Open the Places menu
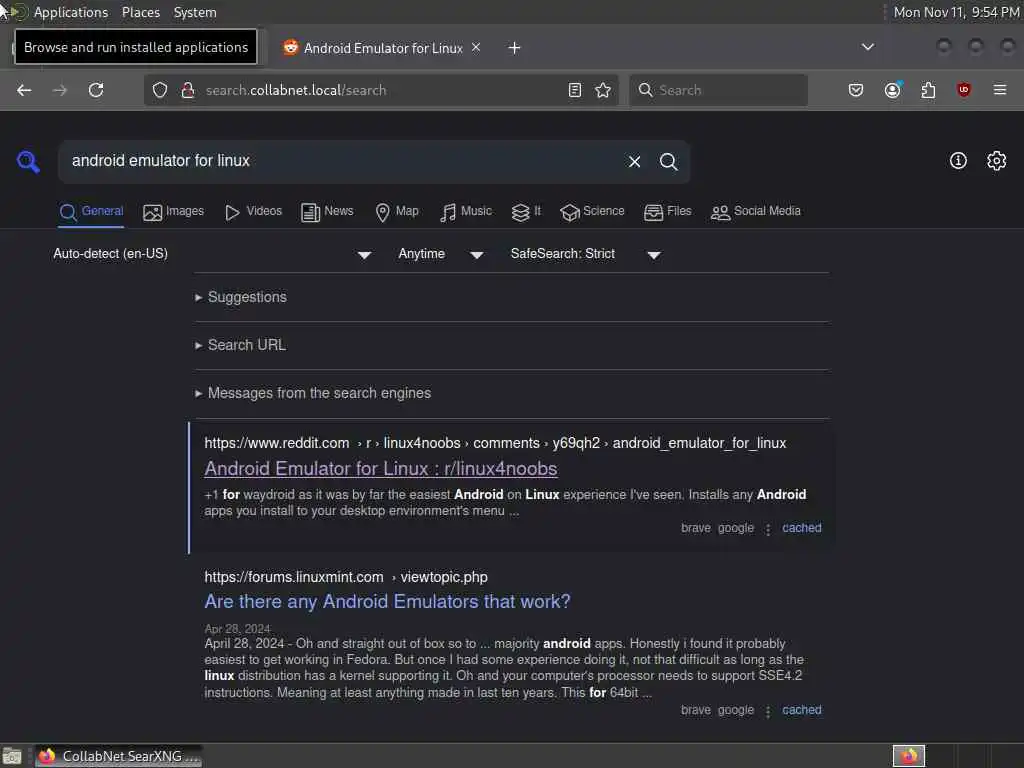The width and height of the screenshot is (1024, 768). (x=141, y=12)
